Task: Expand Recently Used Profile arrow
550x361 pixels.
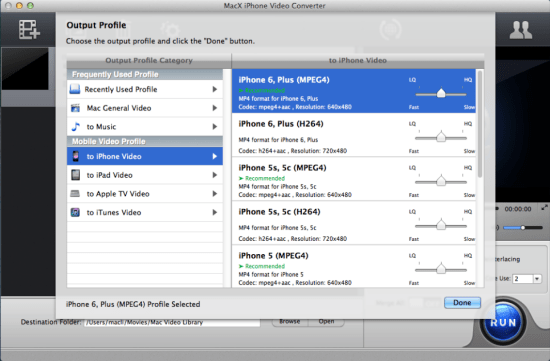Action: [x=215, y=89]
